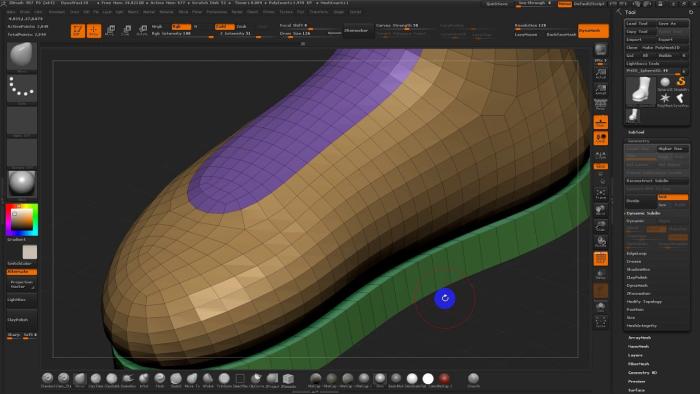This screenshot has width=700, height=394.
Task: Enable Zsub sculpt mode
Action: [x=242, y=27]
